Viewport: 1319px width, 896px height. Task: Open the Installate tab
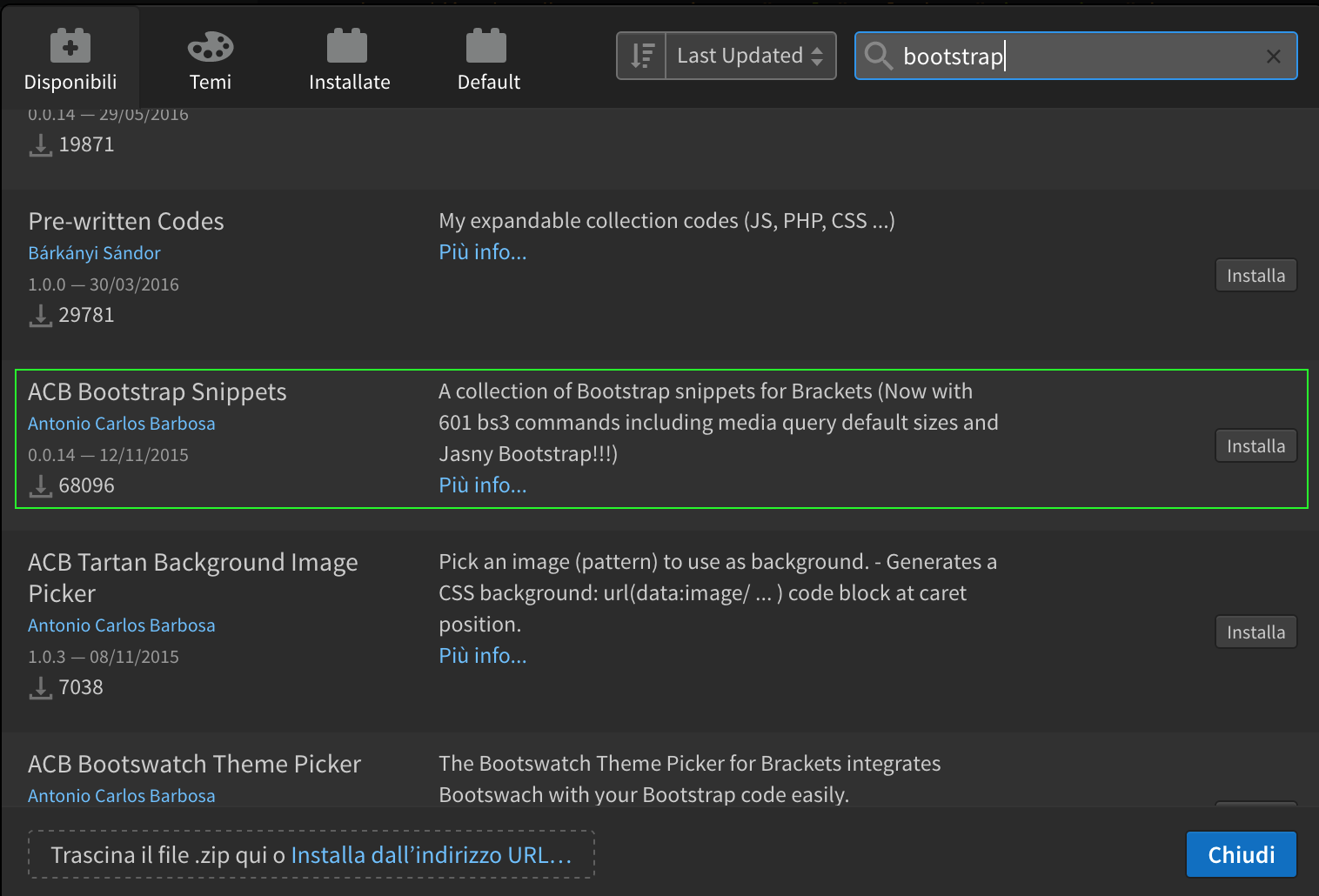[349, 58]
